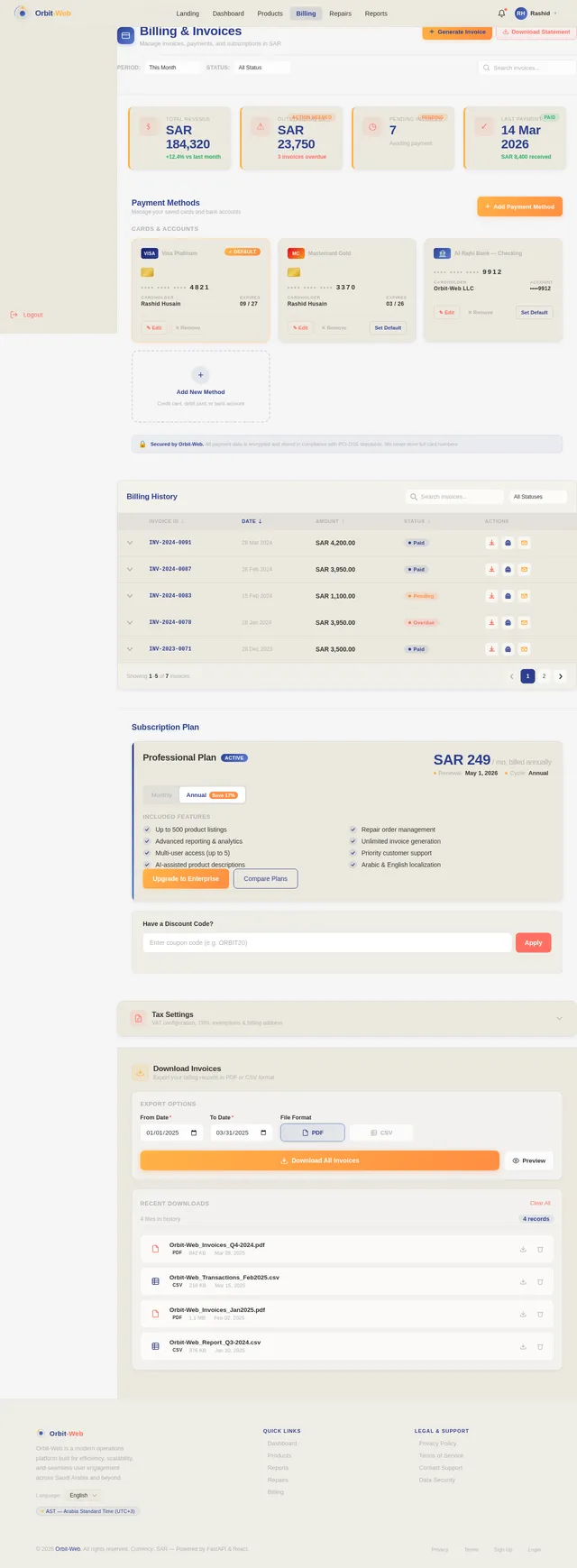
Task: Click the Download All Invoices button
Action: point(319,1160)
